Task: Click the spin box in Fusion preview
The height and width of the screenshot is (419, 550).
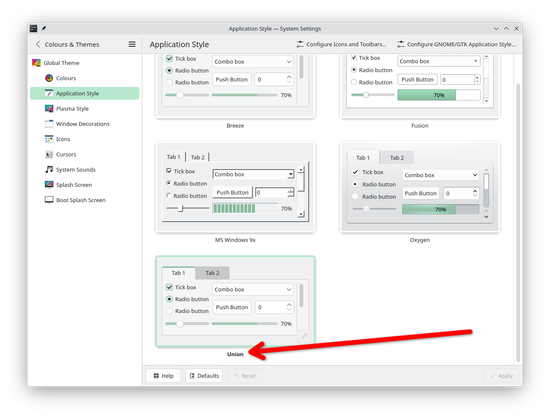Action: coord(460,80)
